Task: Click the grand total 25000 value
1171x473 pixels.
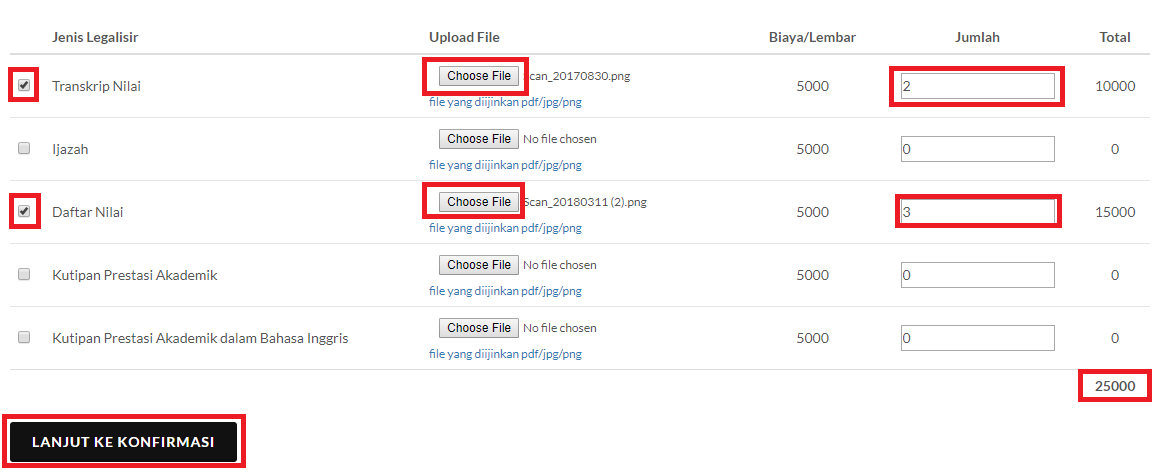Action: point(1114,386)
